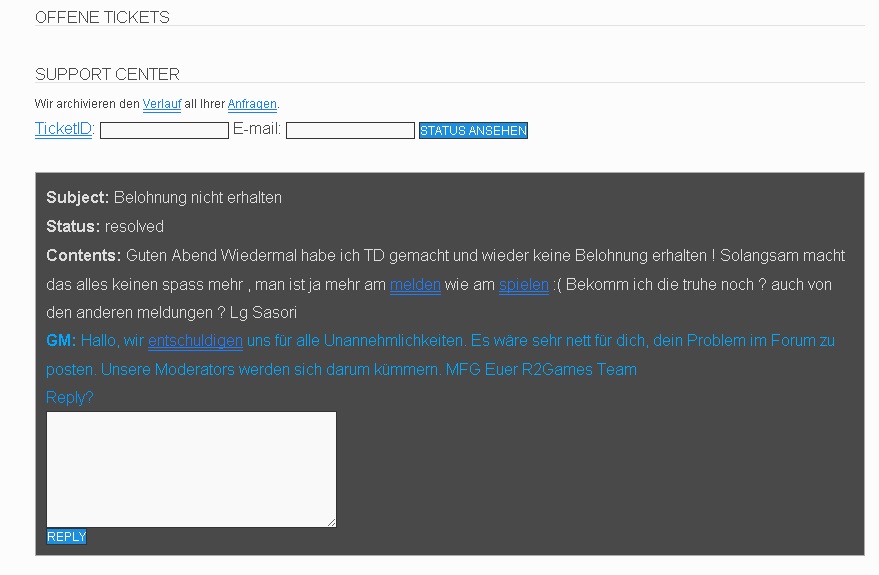This screenshot has height=575, width=879.
Task: Click the SUPPORT CENTER heading
Action: click(x=107, y=74)
